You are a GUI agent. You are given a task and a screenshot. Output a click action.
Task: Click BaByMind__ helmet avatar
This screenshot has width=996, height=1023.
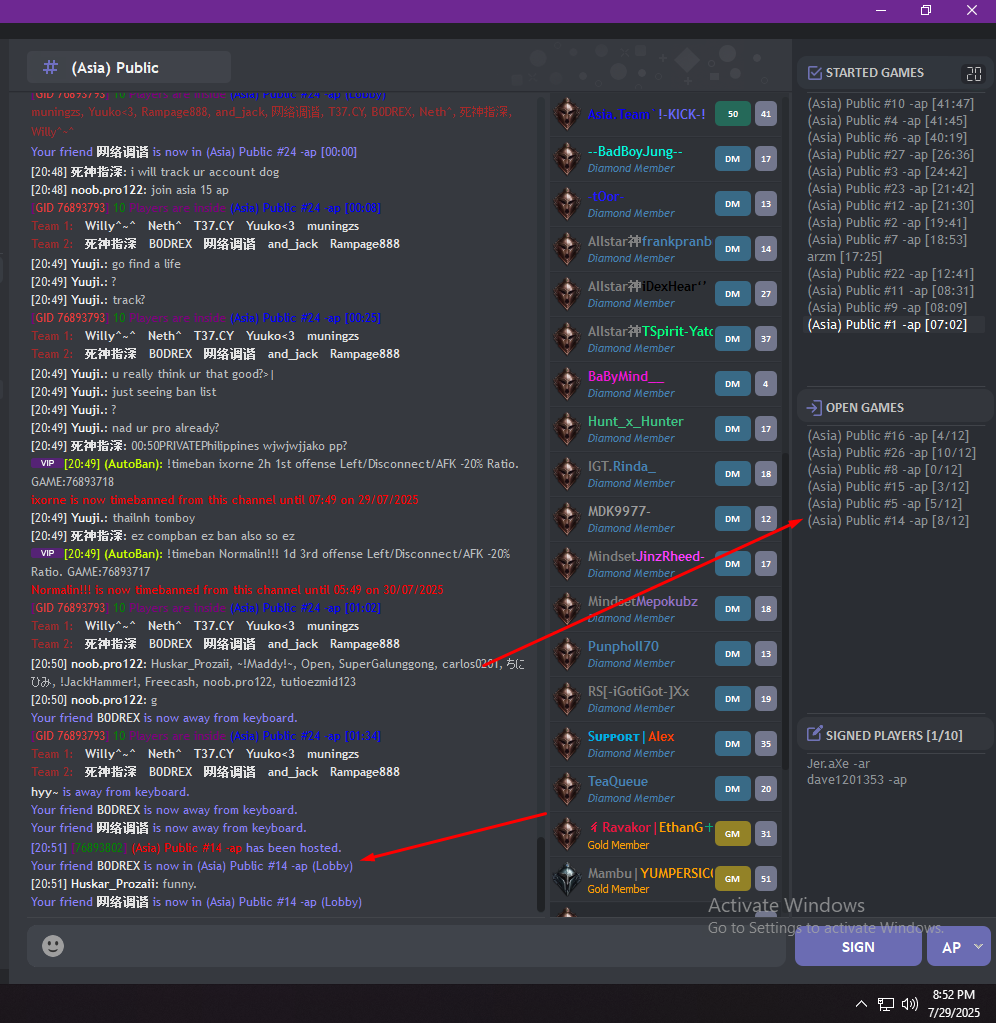coord(567,384)
